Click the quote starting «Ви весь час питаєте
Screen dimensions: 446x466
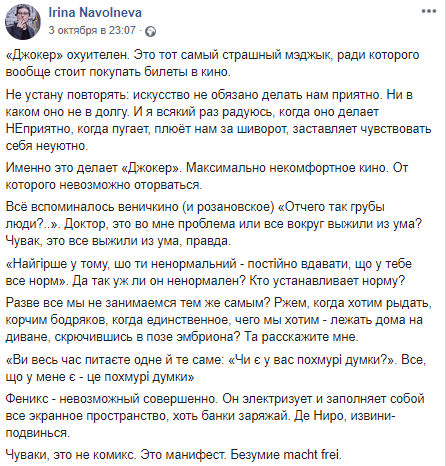[x=216, y=368]
